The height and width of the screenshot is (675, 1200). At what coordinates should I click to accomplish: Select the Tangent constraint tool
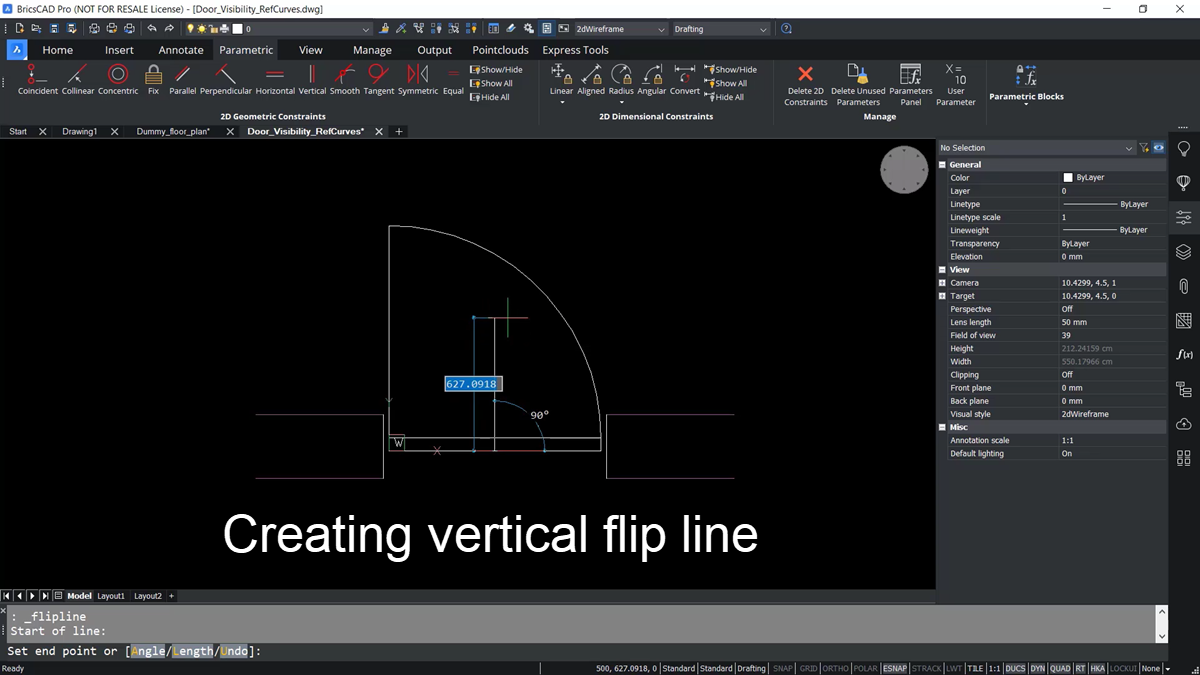378,75
